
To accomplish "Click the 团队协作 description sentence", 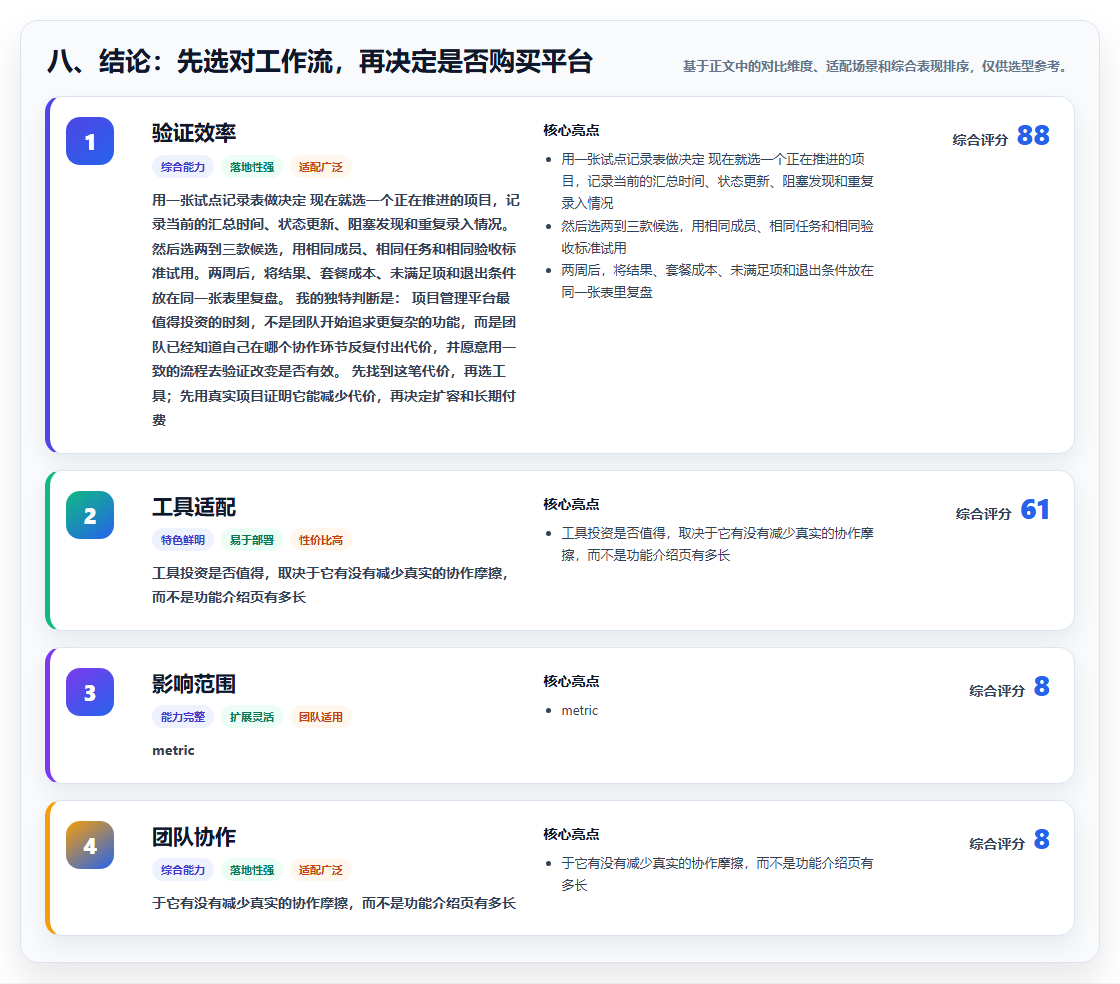I will [334, 903].
